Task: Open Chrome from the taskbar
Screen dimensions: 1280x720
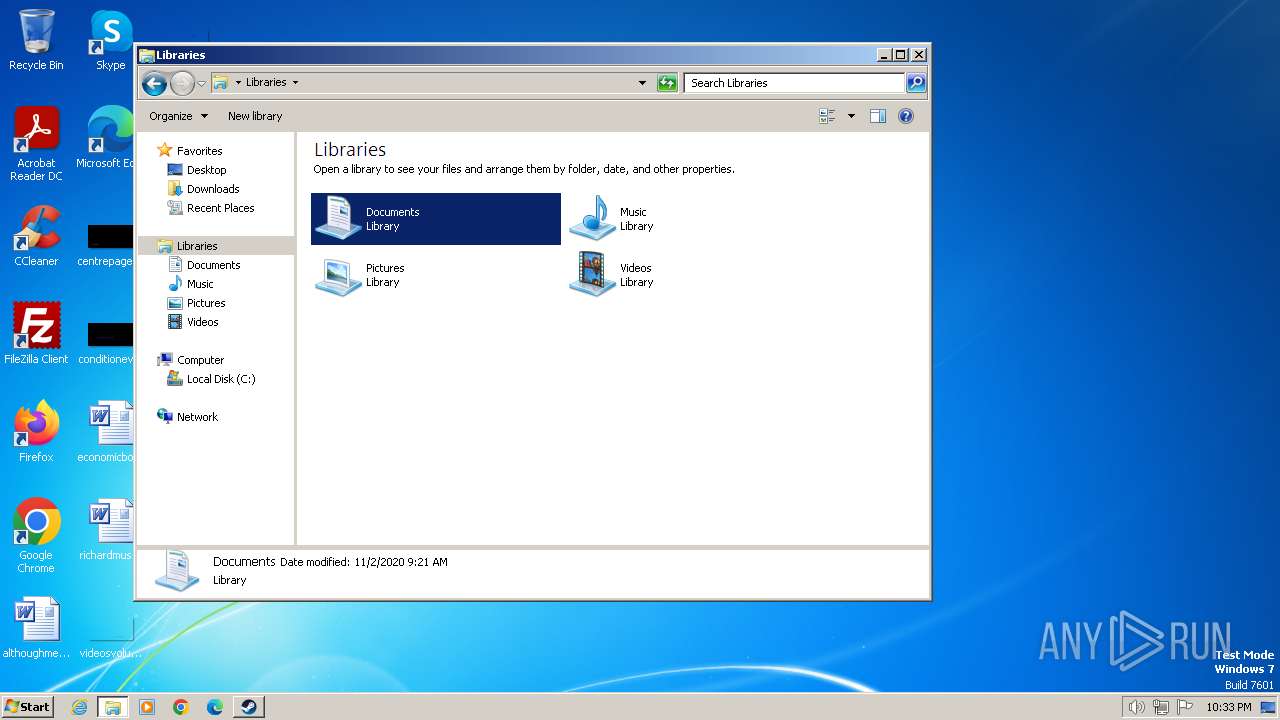Action: pyautogui.click(x=181, y=707)
